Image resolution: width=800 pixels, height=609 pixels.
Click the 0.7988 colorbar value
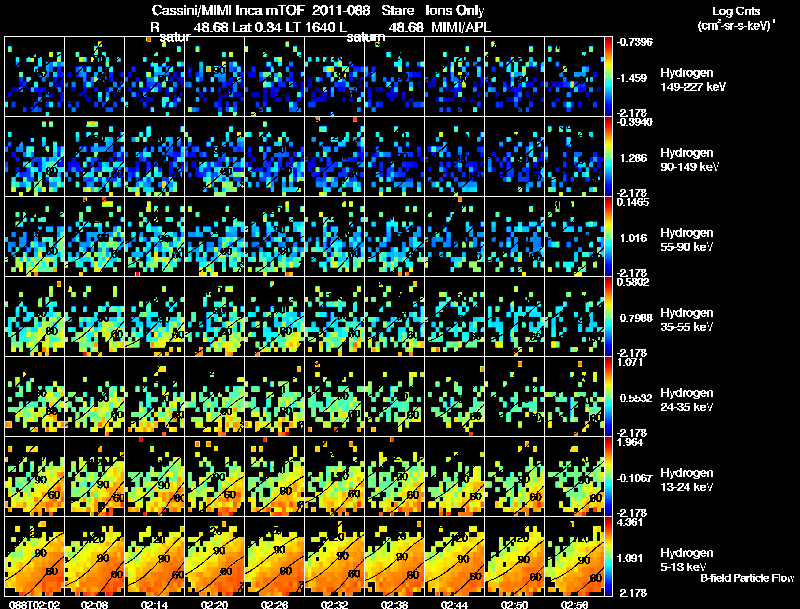click(636, 318)
